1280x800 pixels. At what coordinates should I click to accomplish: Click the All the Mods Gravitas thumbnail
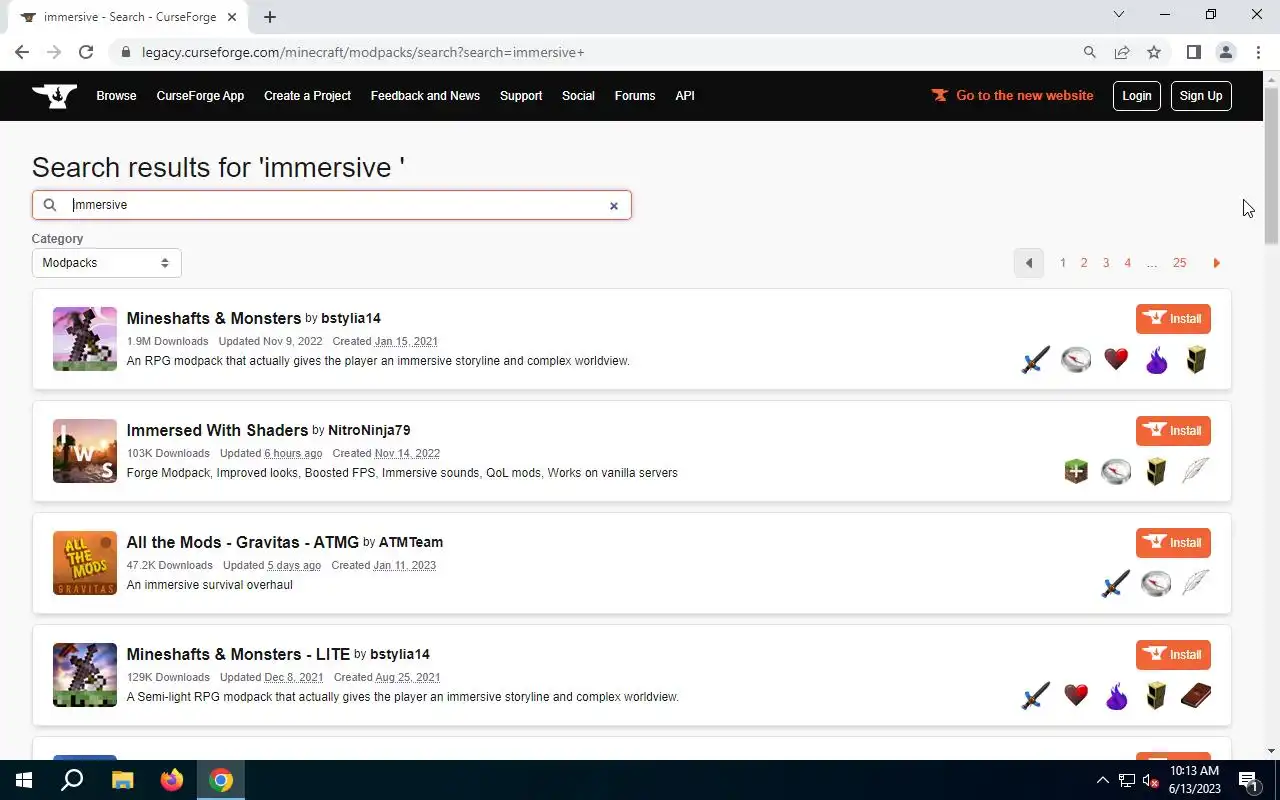click(85, 563)
